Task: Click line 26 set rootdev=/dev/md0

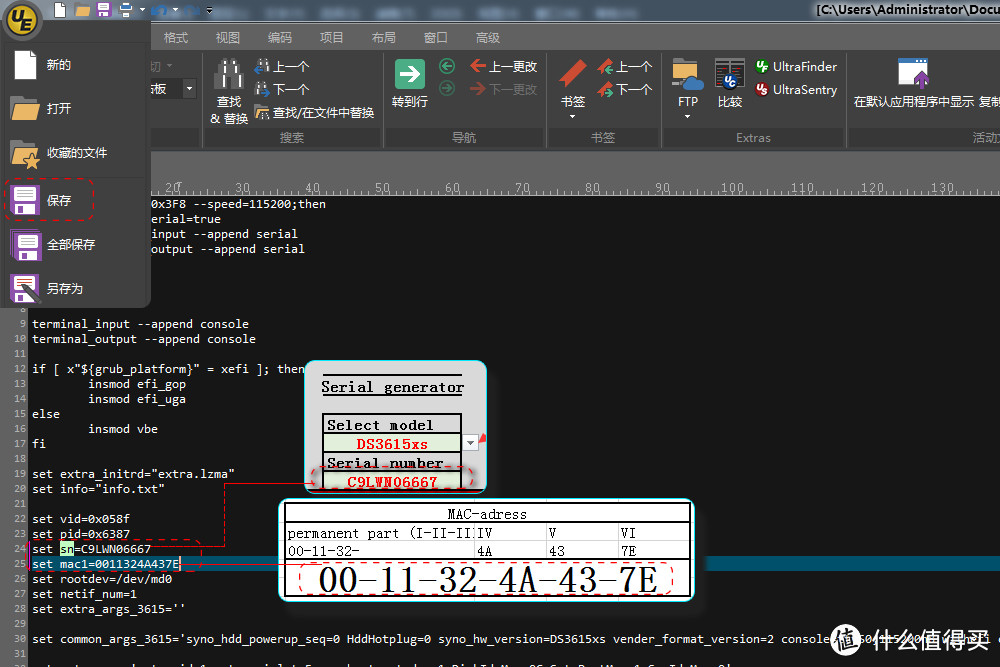Action: click(102, 579)
